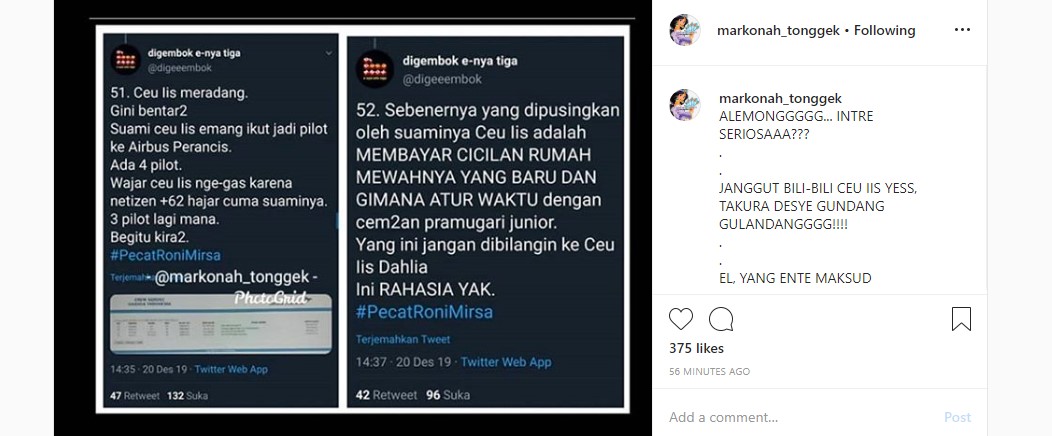Click the tweet 52 digembok profile avatar
Screen dimensions: 1052x436
375,68
